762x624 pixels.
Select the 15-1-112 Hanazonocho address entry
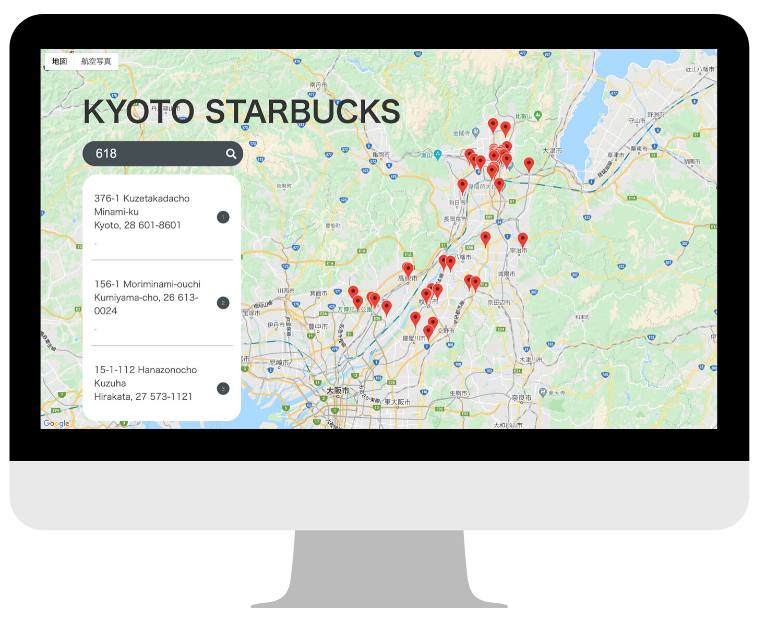162,383
